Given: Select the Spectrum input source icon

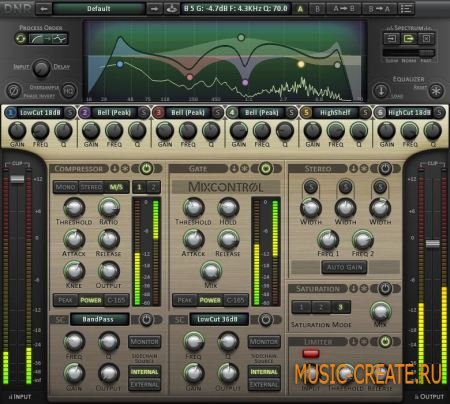Looking at the screenshot, I should [x=391, y=39].
